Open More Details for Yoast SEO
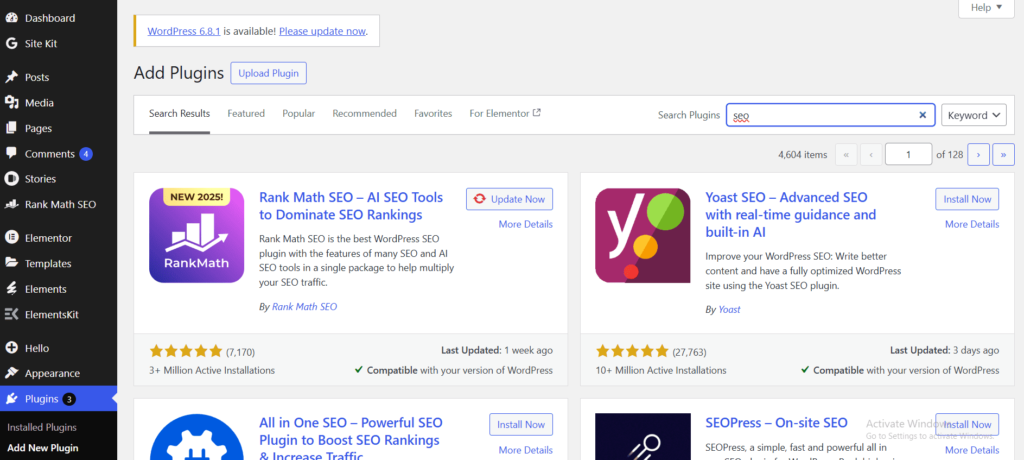This screenshot has width=1024, height=460. click(972, 224)
